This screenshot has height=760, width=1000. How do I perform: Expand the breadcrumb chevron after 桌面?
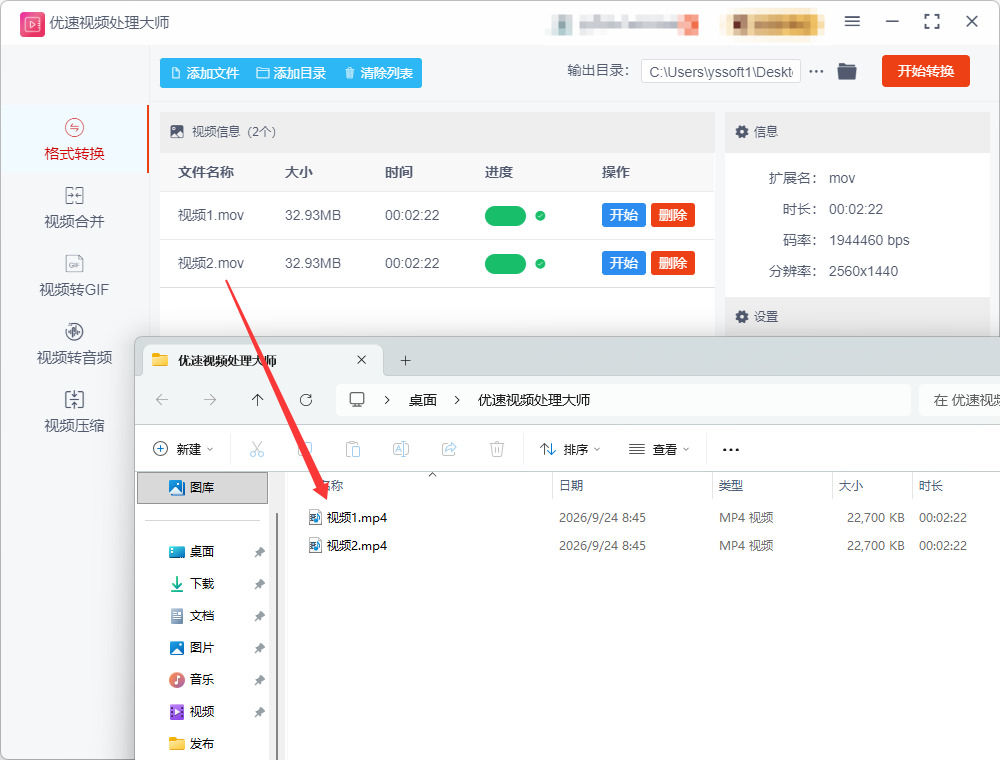[457, 400]
